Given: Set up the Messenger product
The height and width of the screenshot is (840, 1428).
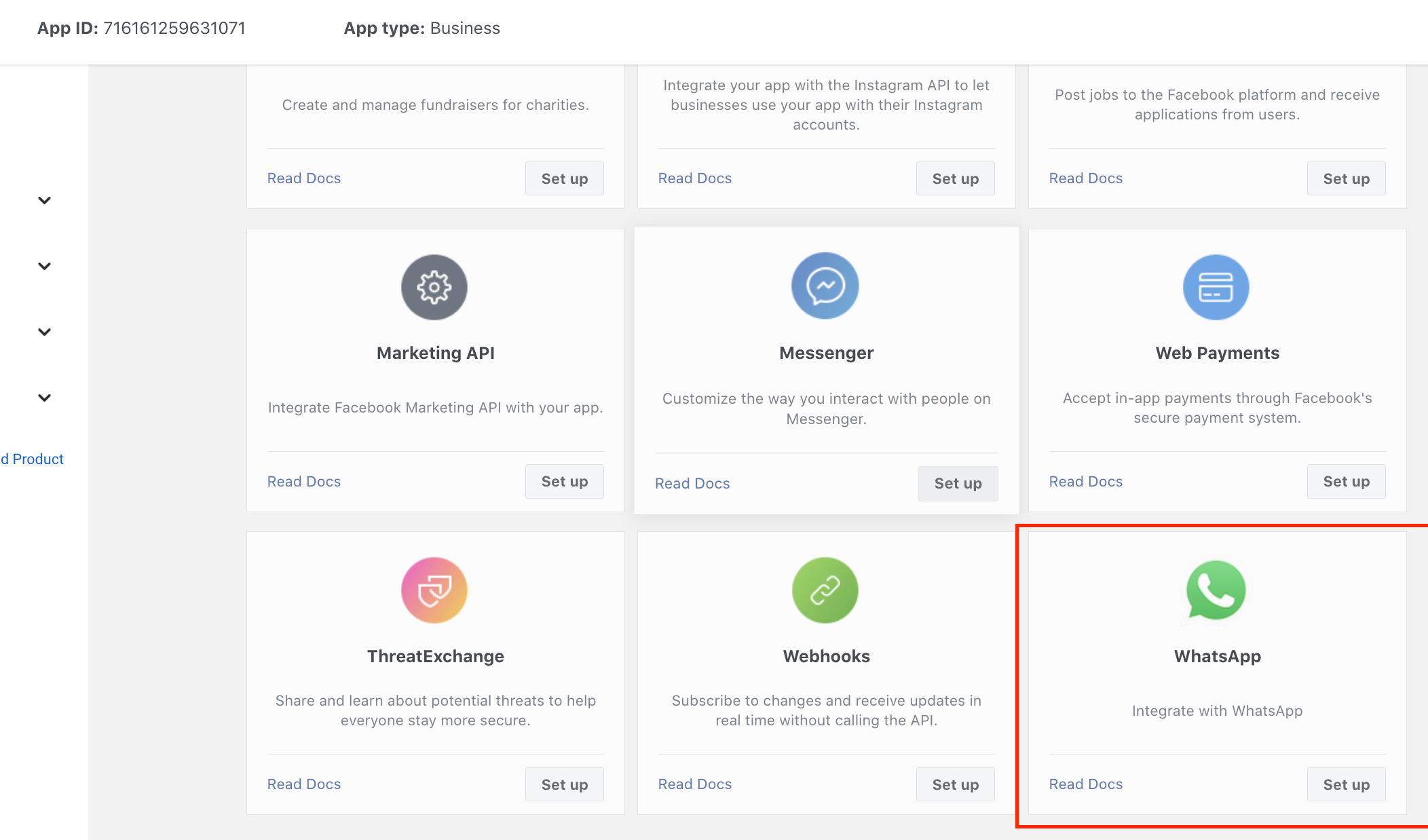Looking at the screenshot, I should point(957,483).
